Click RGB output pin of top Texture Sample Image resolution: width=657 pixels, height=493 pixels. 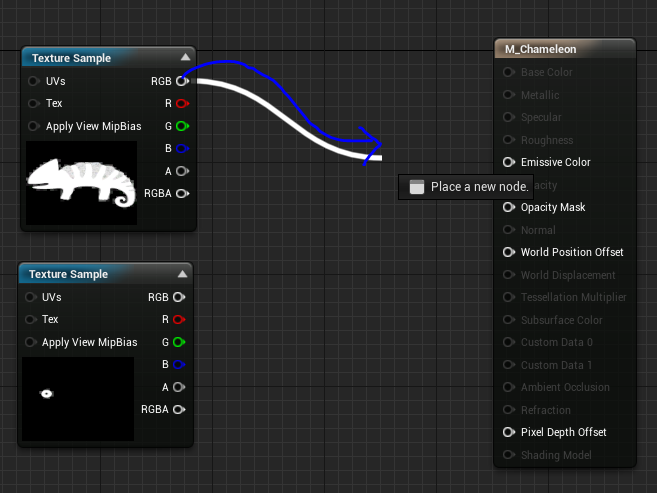(182, 81)
